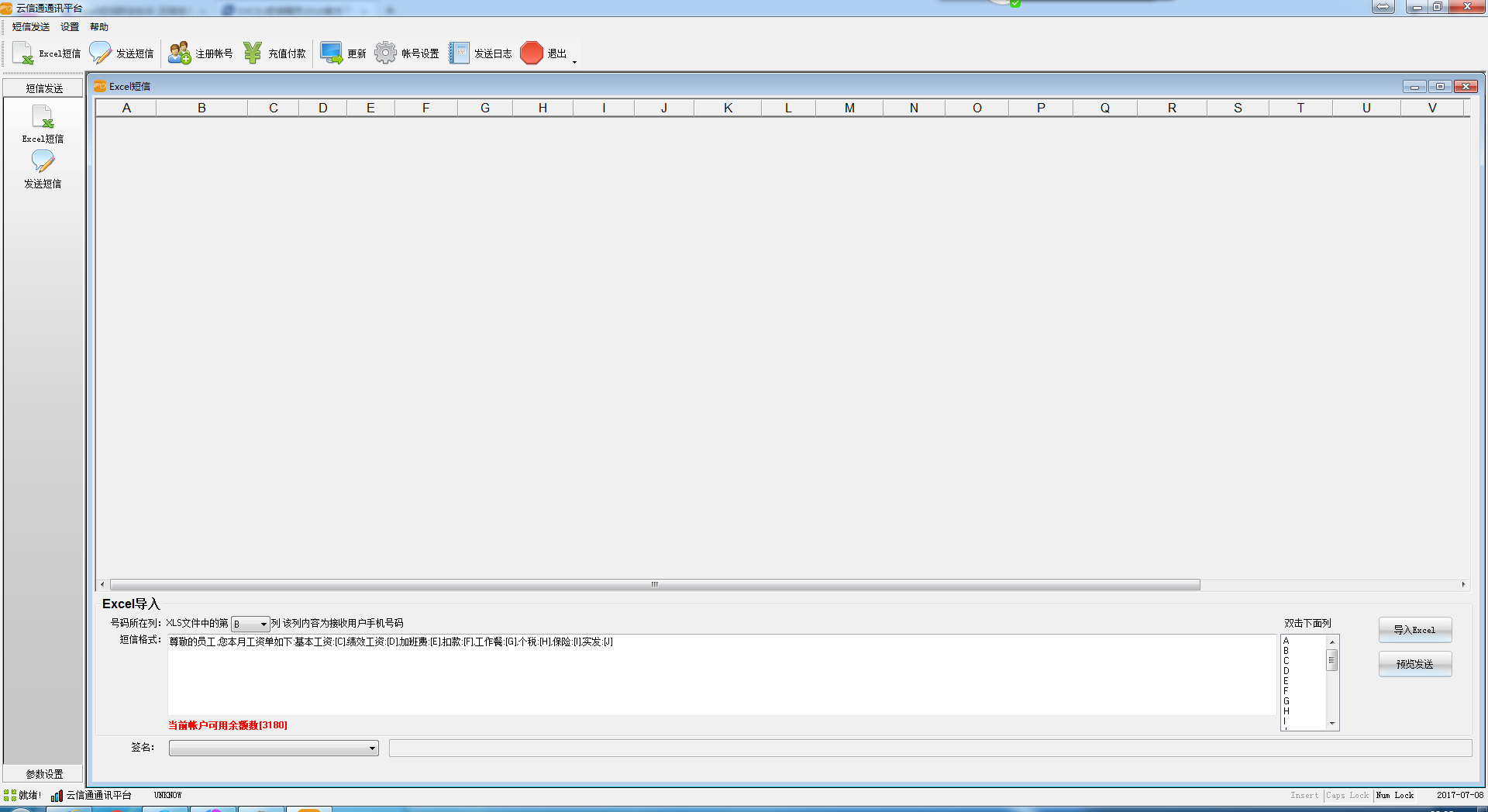
Task: Click the red 当前帐户可用余额数[3180] balance text
Action: tap(228, 725)
